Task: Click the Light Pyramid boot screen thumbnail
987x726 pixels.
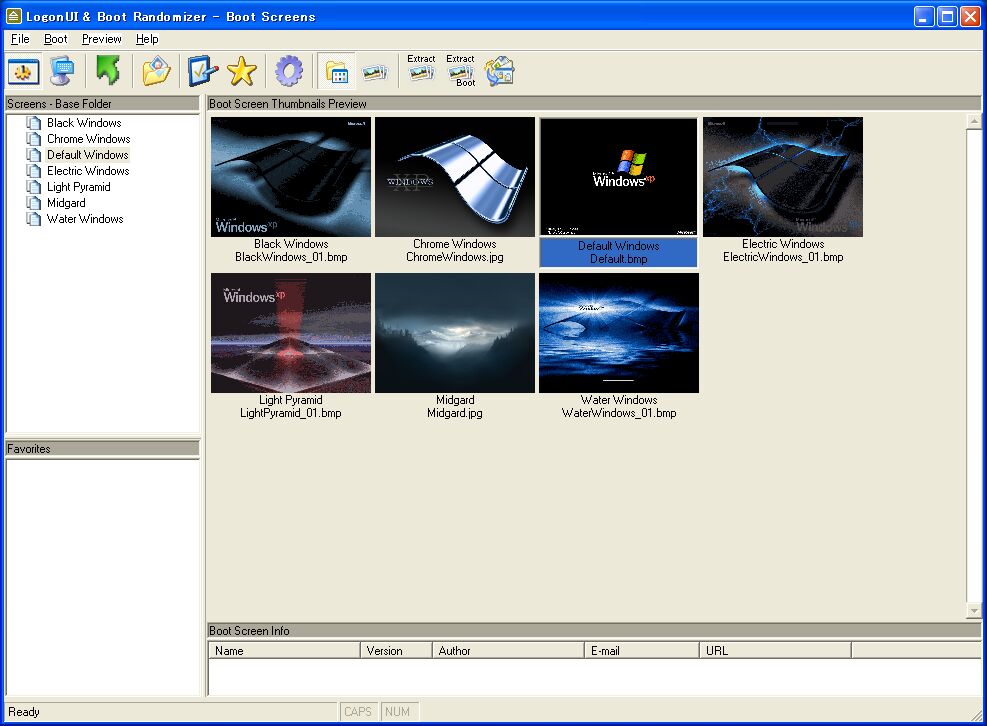Action: coord(291,333)
